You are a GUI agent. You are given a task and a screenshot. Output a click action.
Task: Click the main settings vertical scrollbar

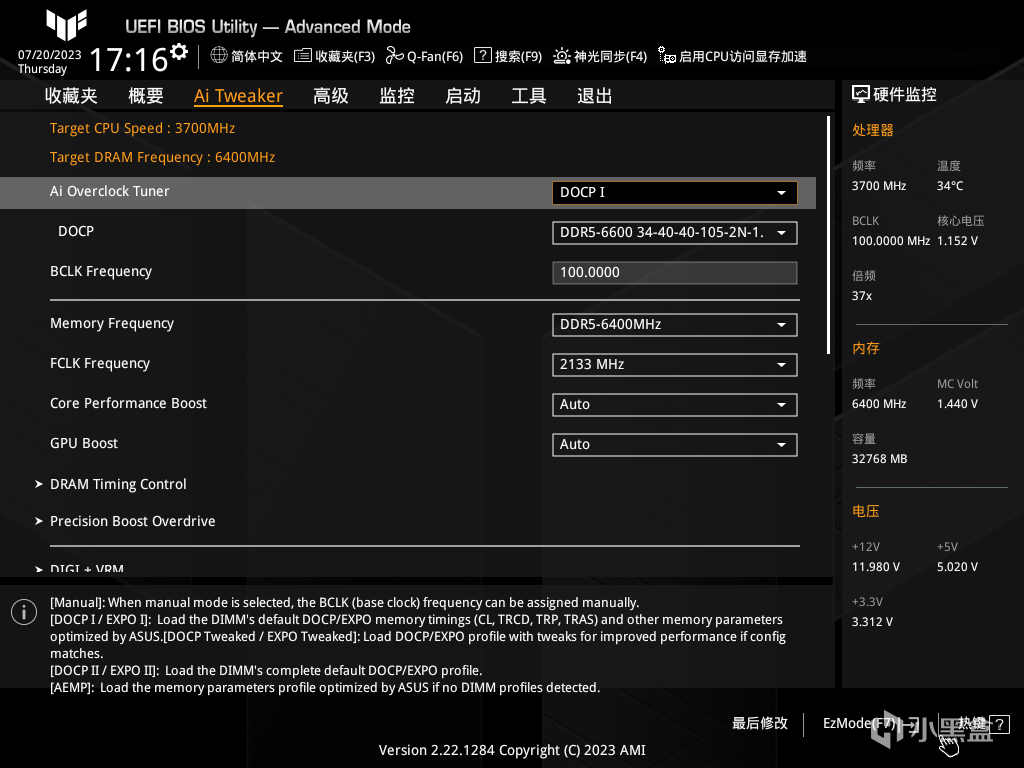tap(828, 235)
